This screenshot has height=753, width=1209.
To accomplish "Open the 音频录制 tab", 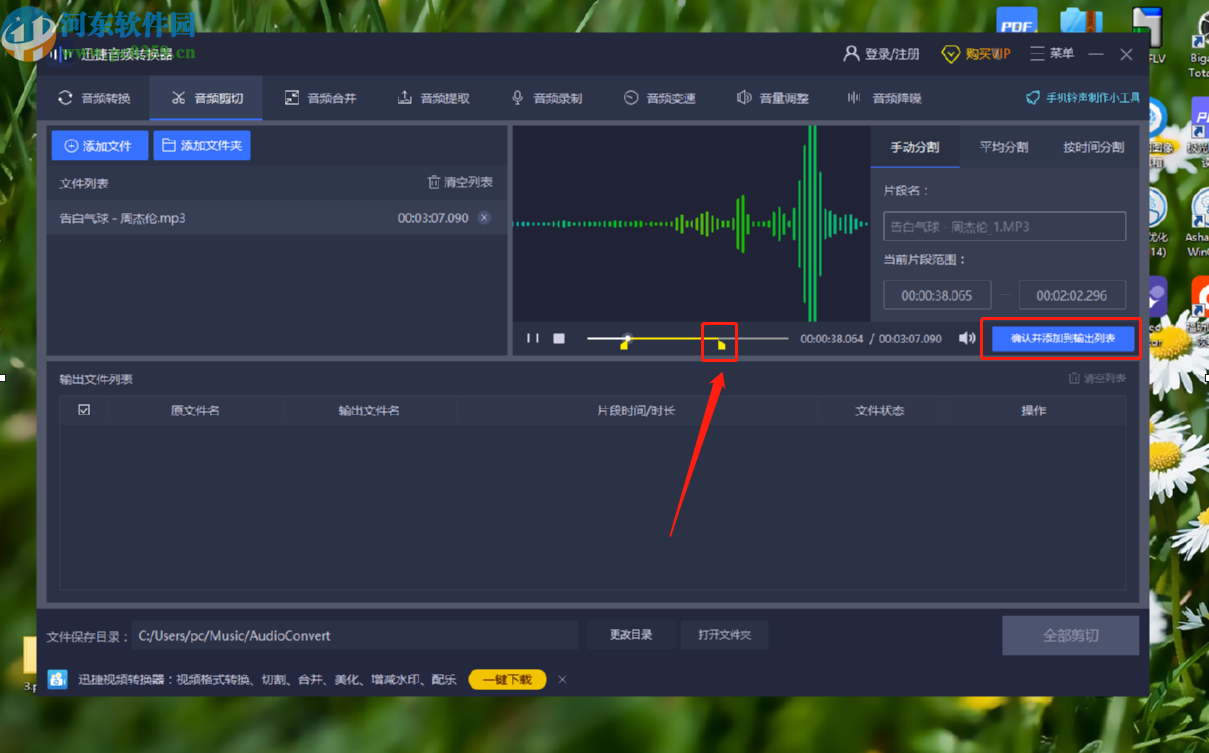I will point(546,98).
